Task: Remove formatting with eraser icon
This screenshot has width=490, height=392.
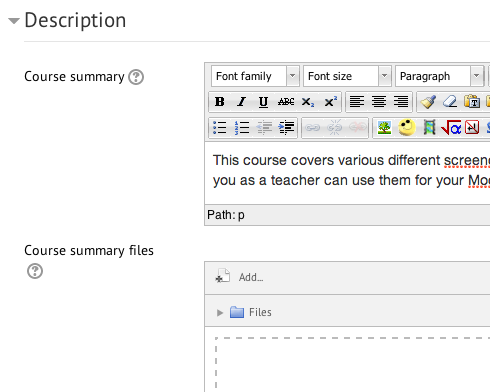Action: (x=450, y=102)
